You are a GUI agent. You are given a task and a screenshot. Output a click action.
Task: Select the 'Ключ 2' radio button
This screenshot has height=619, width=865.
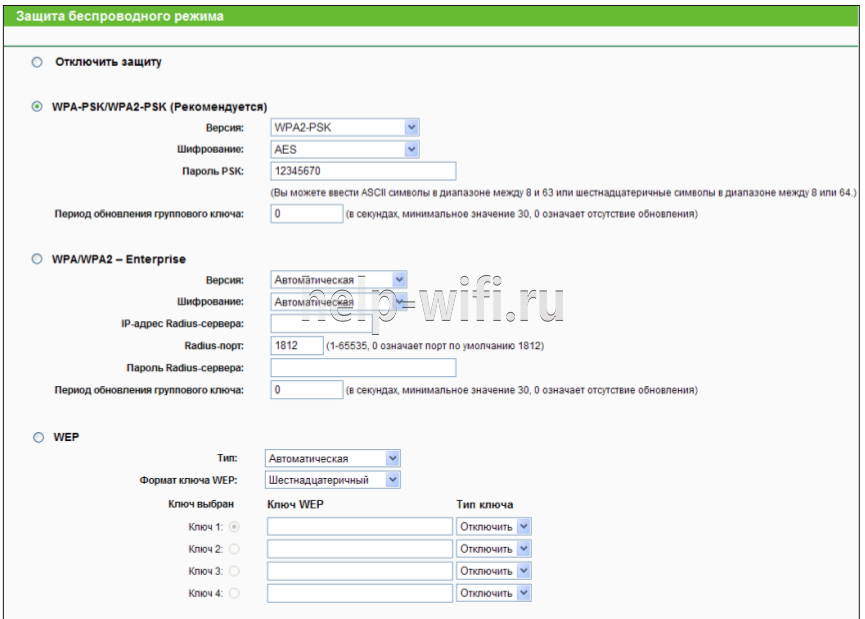point(236,549)
